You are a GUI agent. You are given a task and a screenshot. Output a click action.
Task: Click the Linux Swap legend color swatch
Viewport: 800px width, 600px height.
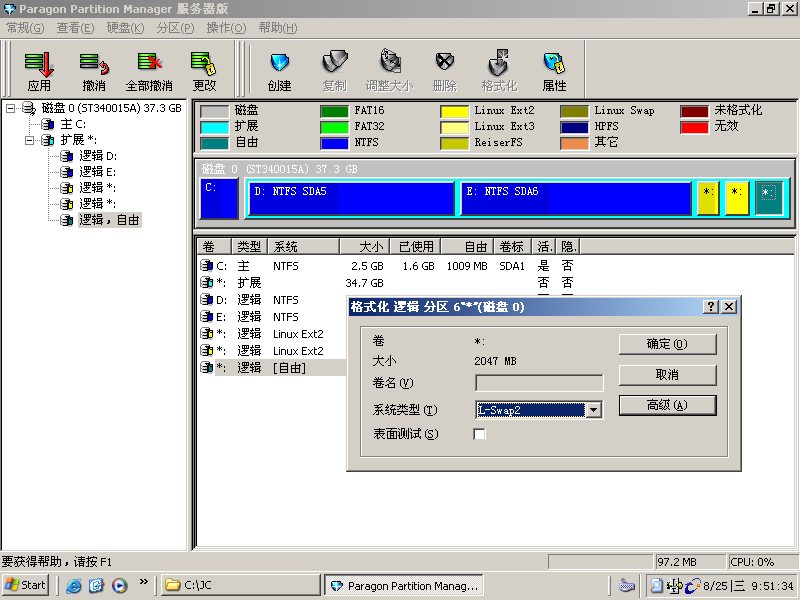click(574, 111)
